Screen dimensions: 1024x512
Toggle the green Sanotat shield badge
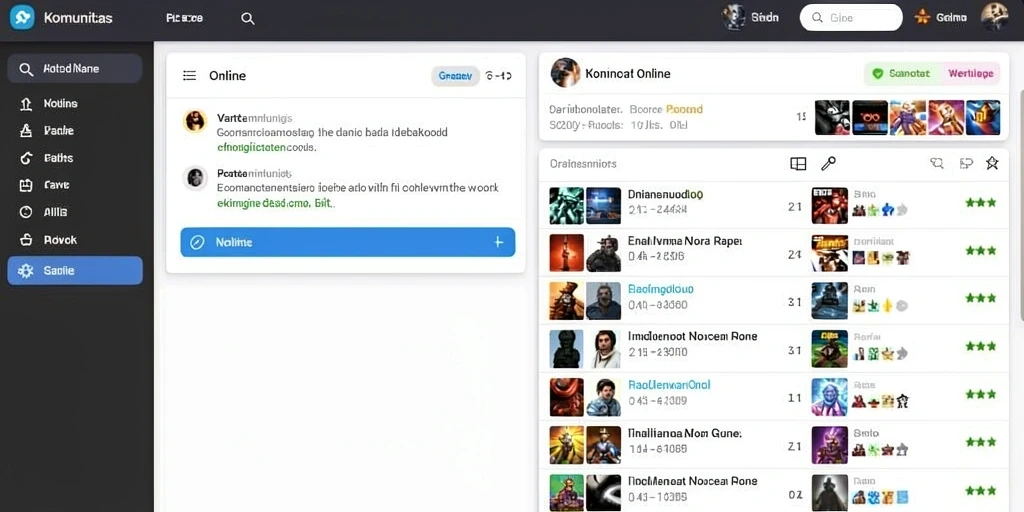[901, 74]
